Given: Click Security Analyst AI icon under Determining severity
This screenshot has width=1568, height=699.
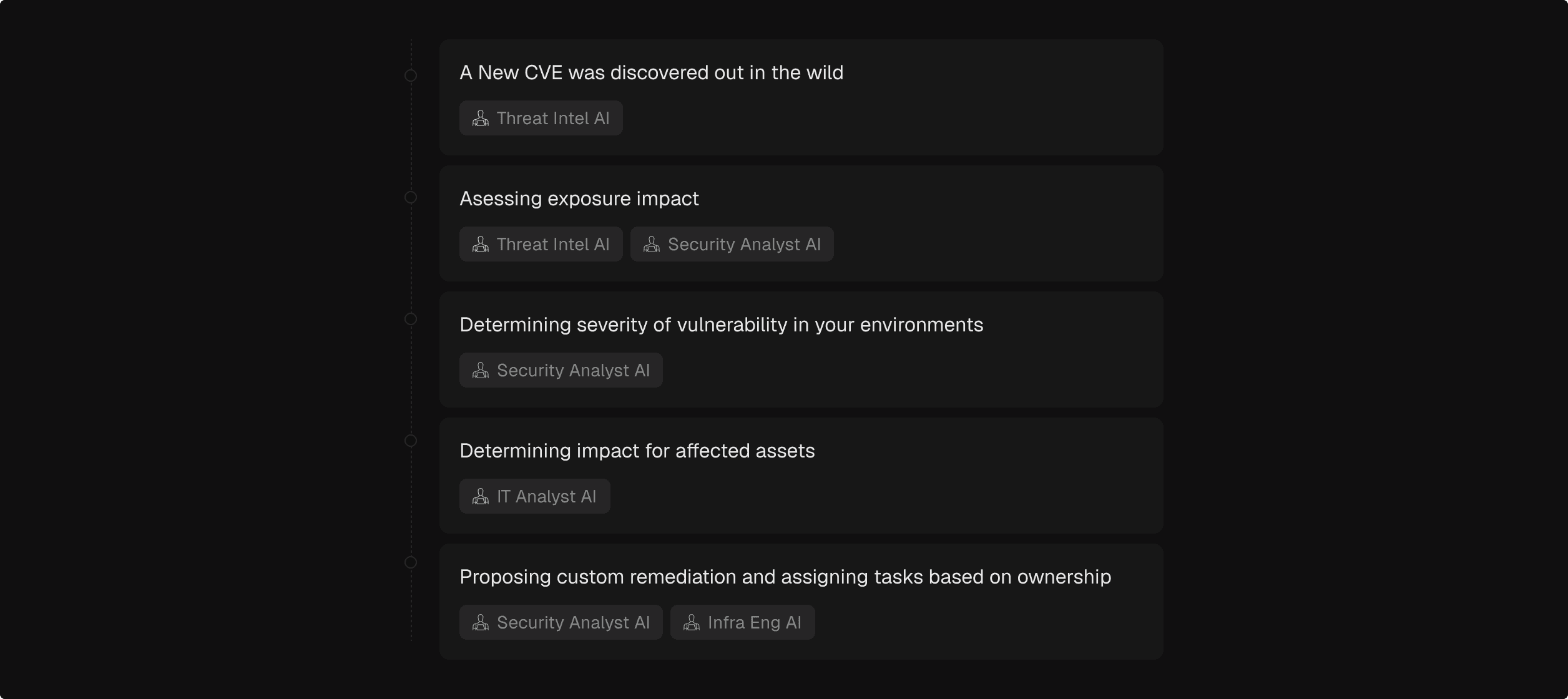Looking at the screenshot, I should [481, 371].
